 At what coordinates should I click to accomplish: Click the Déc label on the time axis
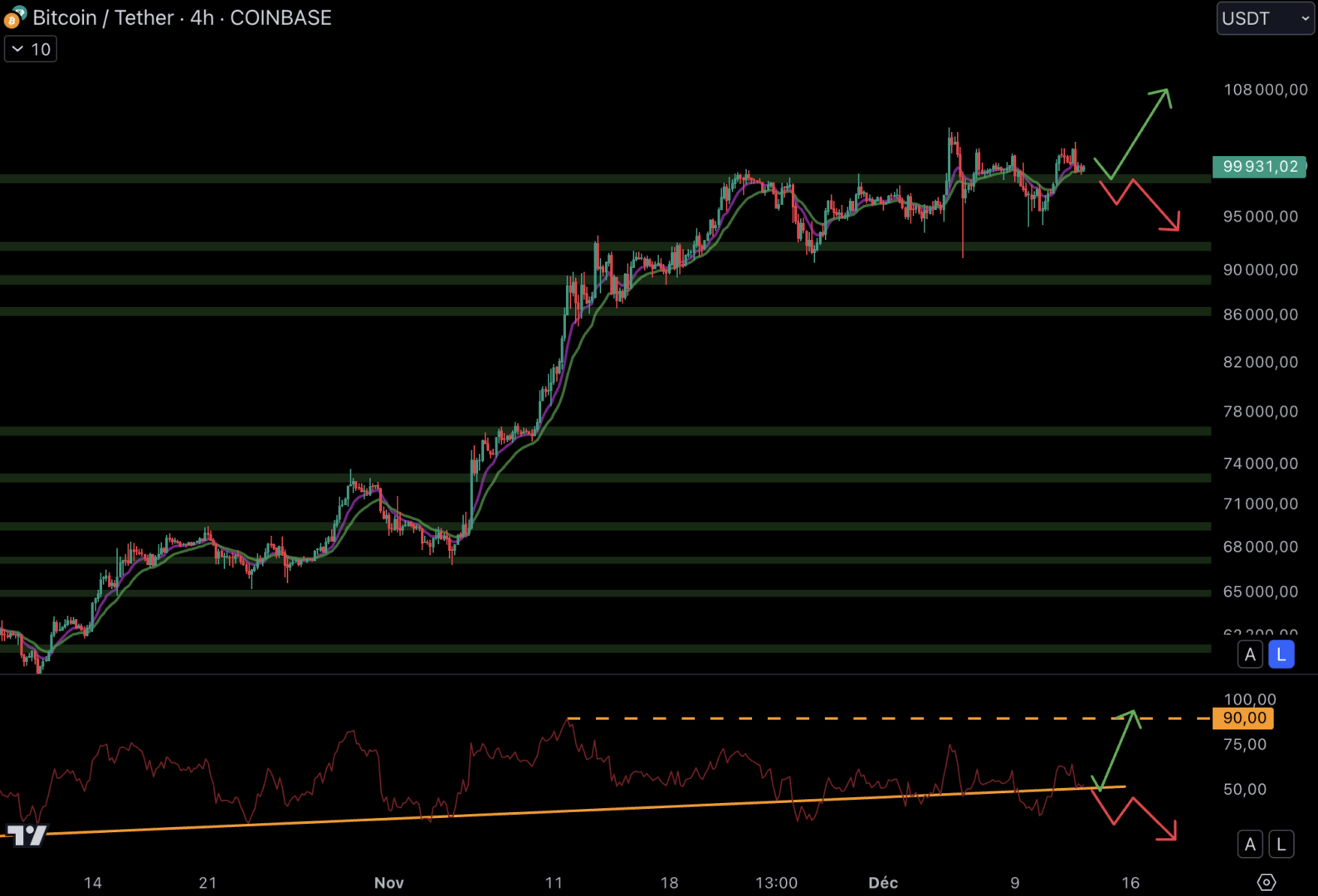[x=883, y=883]
